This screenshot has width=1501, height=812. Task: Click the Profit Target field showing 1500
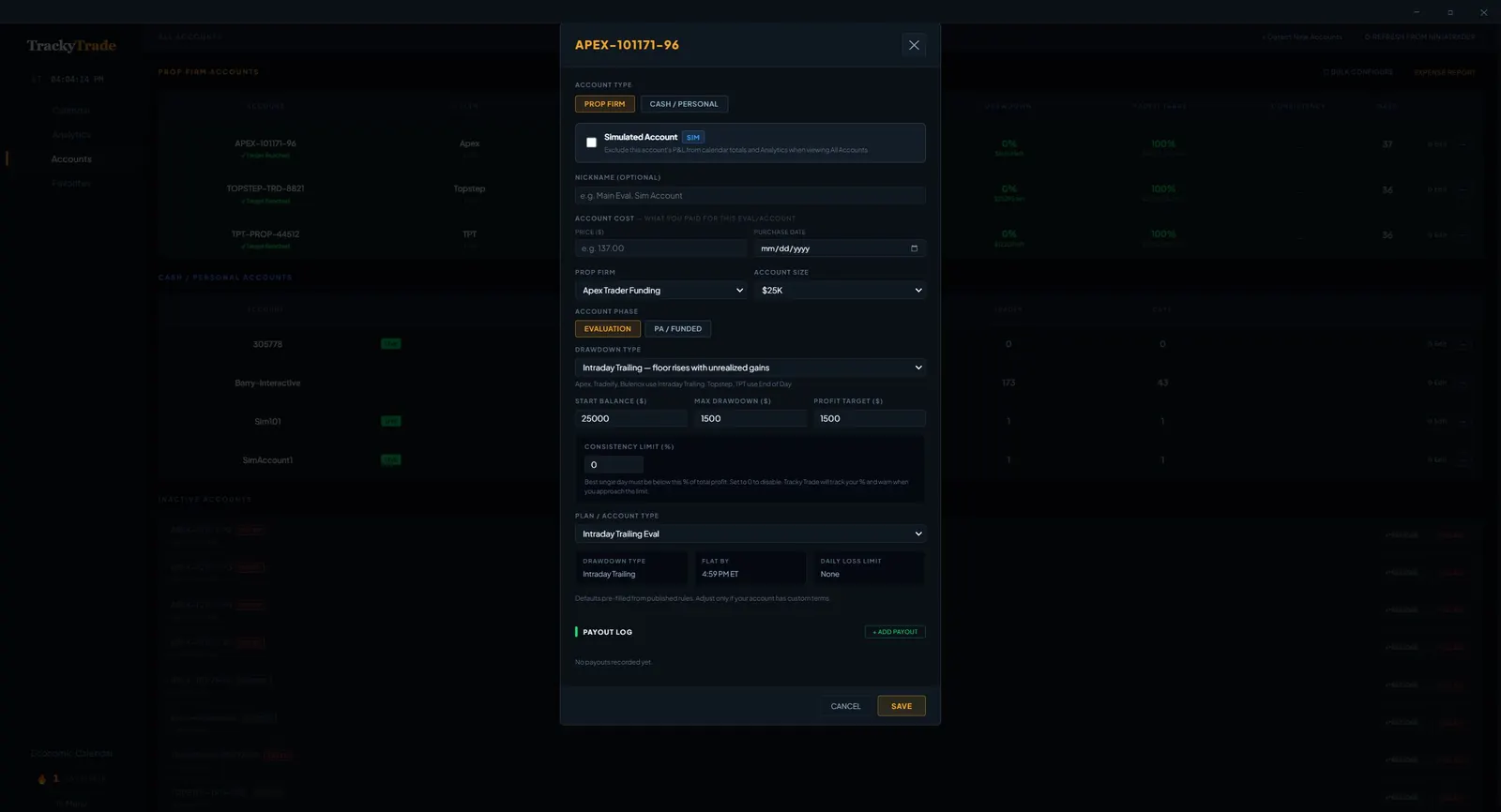pyautogui.click(x=870, y=419)
